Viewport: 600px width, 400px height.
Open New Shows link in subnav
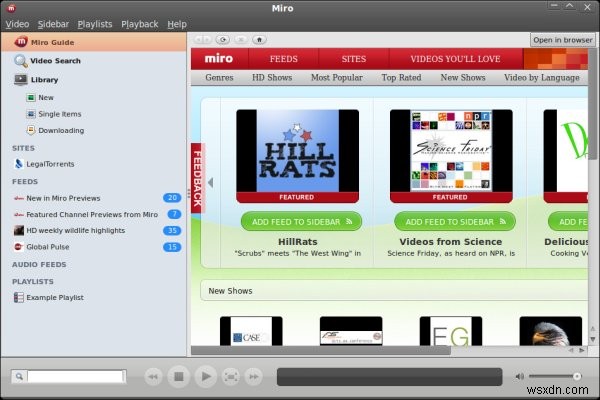(463, 78)
